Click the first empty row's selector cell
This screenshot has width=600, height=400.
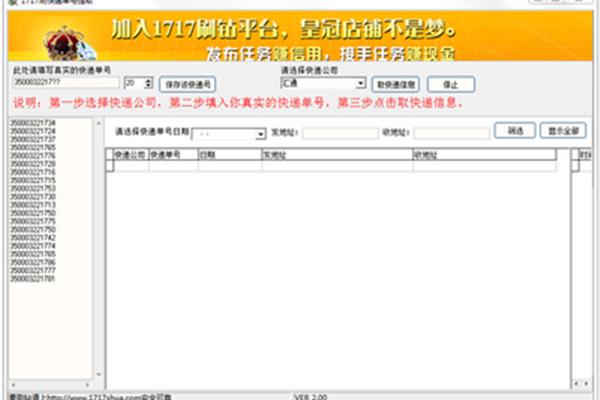coord(110,166)
